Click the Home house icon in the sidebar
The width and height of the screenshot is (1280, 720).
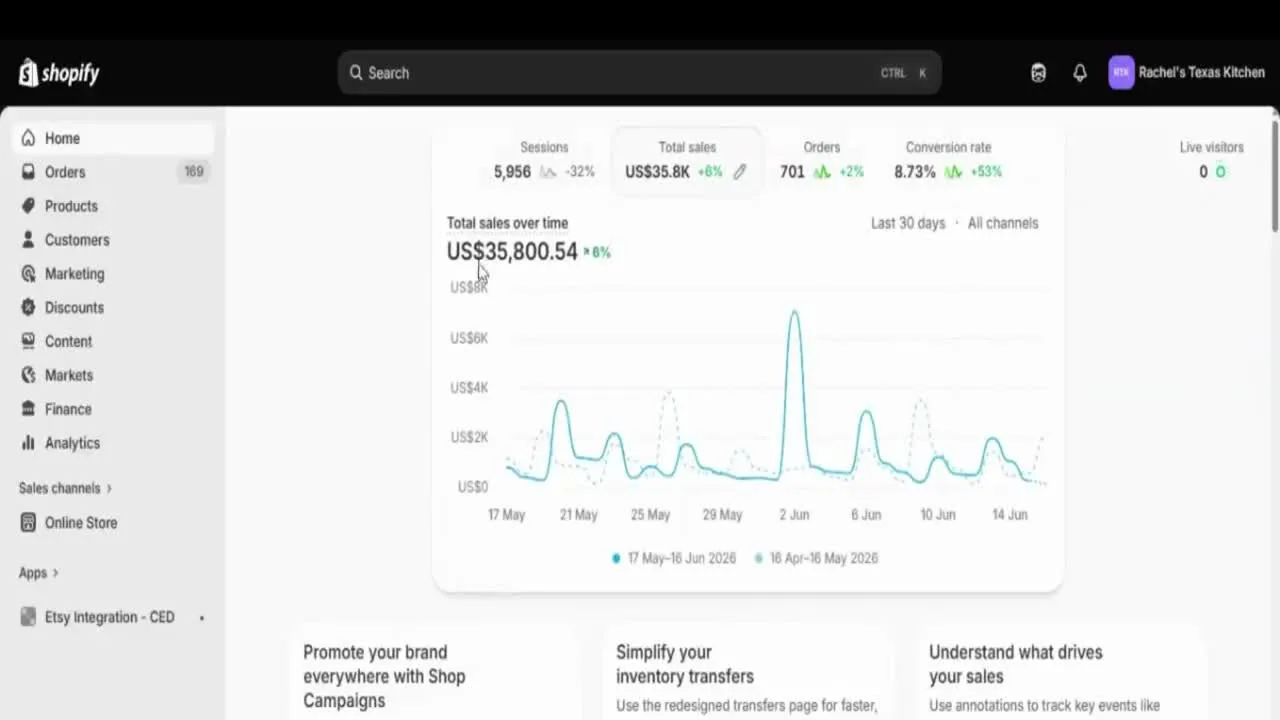pyautogui.click(x=28, y=138)
